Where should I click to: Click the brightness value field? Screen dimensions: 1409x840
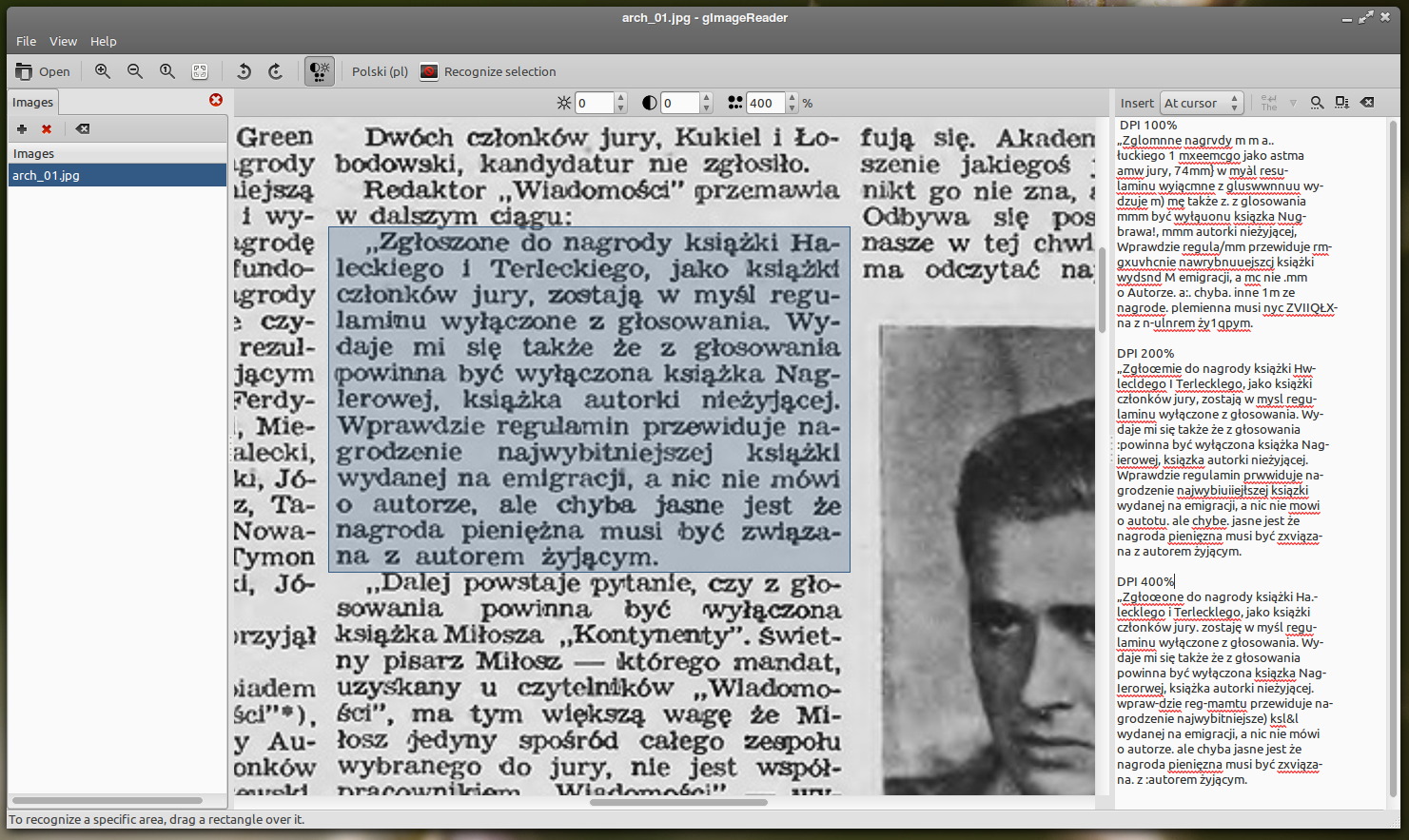tap(595, 103)
